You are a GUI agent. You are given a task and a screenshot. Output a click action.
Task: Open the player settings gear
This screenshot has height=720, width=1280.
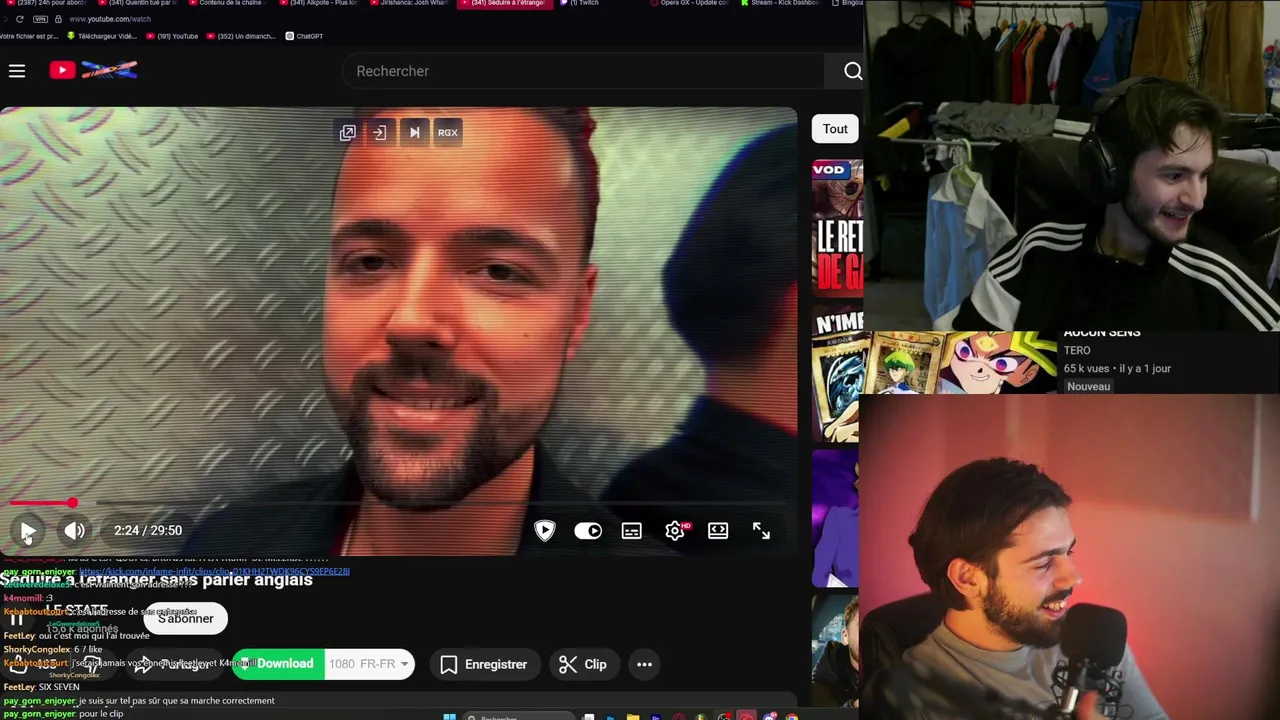(675, 531)
